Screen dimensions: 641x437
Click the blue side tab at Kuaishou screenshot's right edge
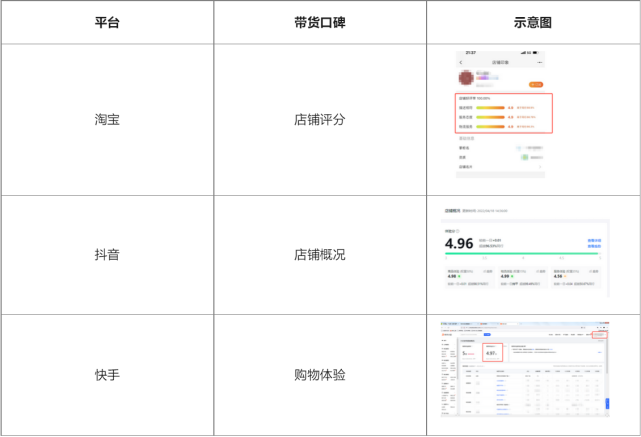[x=607, y=403]
